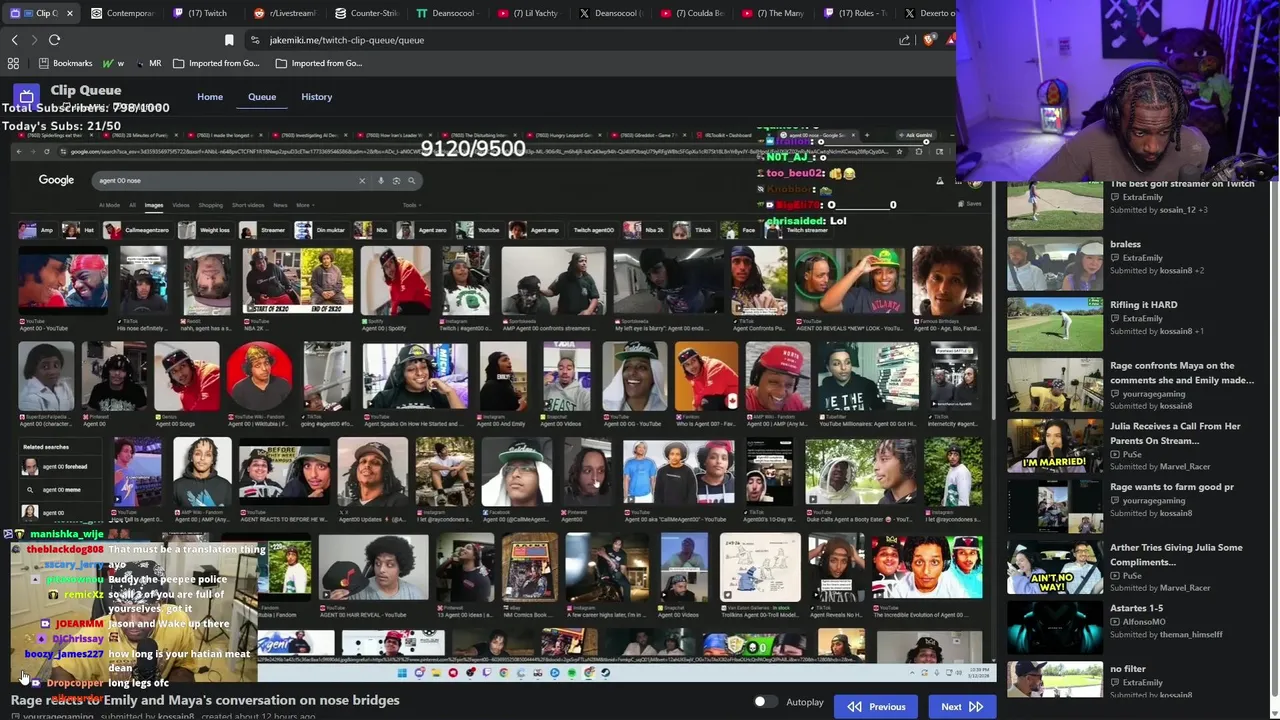This screenshot has height=720, width=1280.
Task: Click the Google Lens camera icon
Action: click(x=396, y=181)
